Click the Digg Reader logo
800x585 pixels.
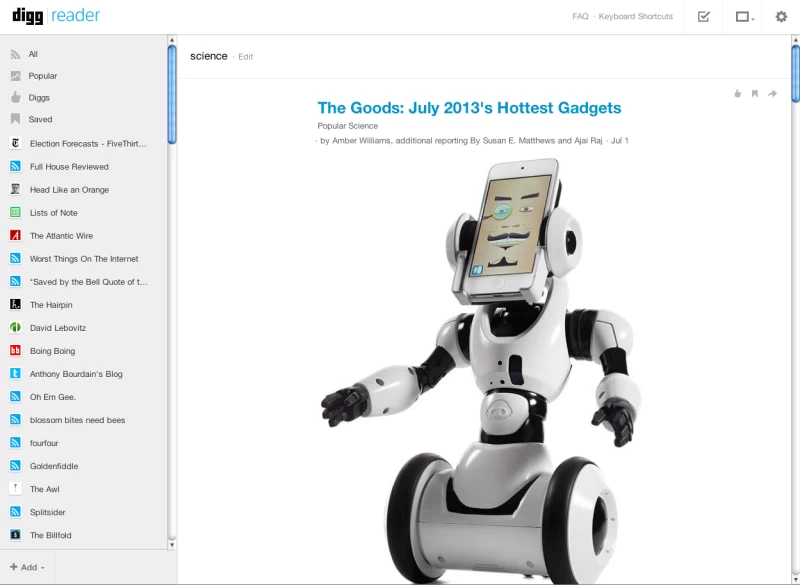point(56,16)
